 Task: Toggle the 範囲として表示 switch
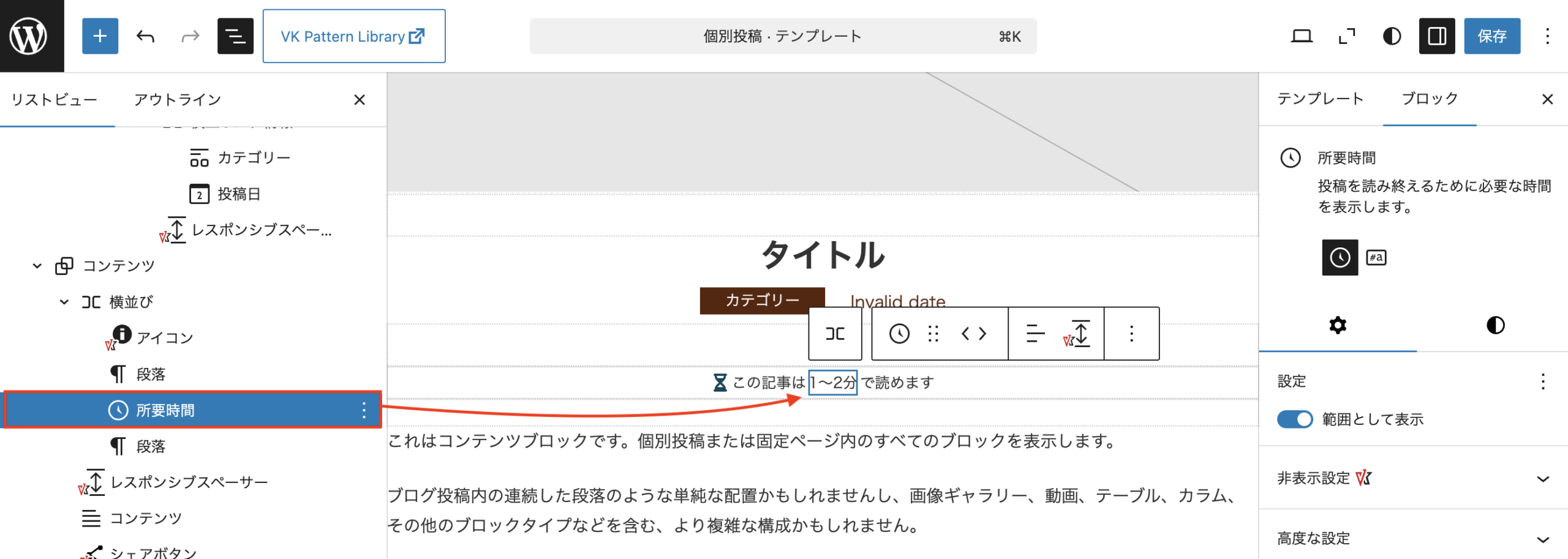[1294, 419]
